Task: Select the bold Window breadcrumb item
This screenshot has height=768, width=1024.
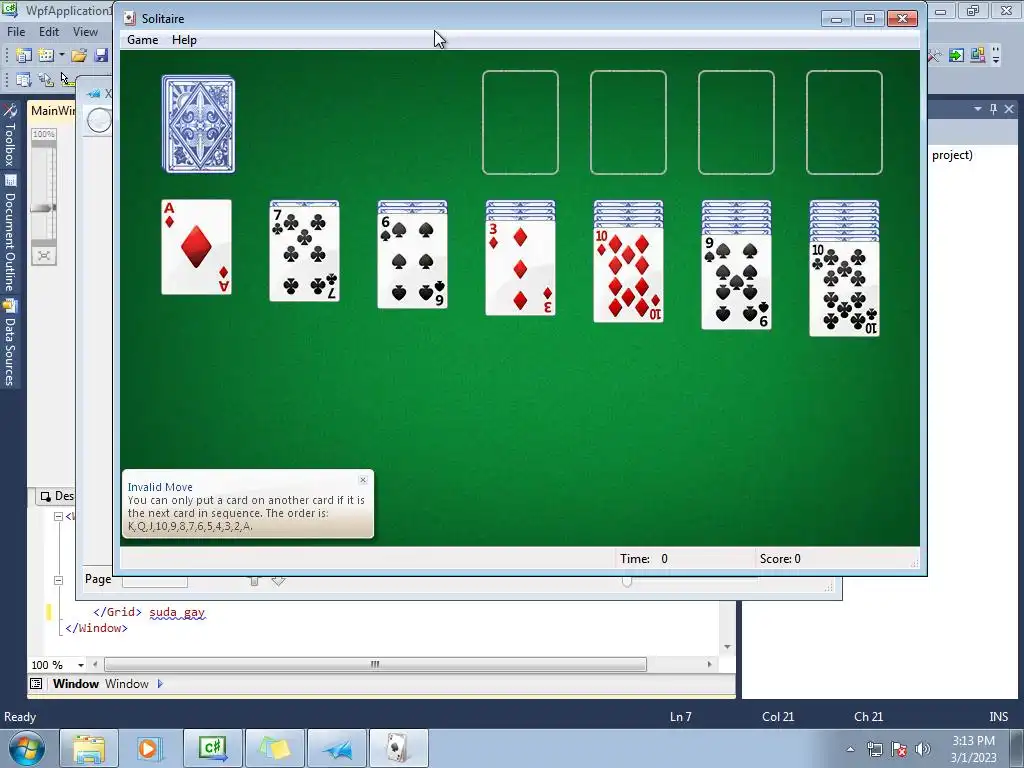Action: tap(76, 684)
